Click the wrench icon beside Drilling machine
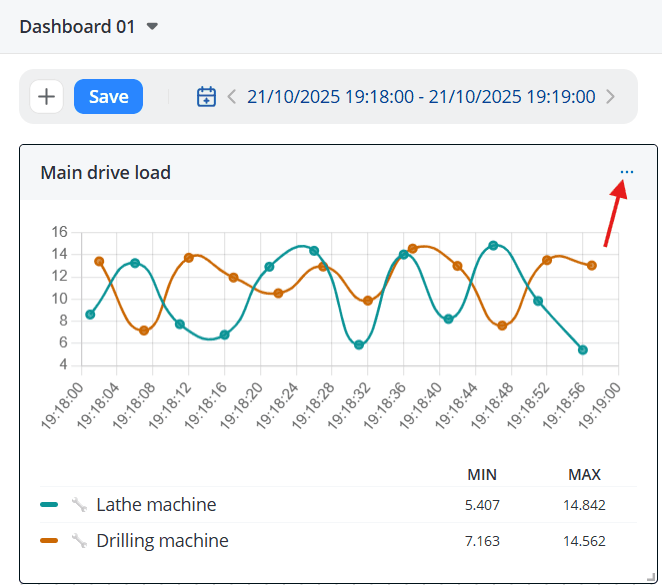This screenshot has height=588, width=662. (x=79, y=540)
